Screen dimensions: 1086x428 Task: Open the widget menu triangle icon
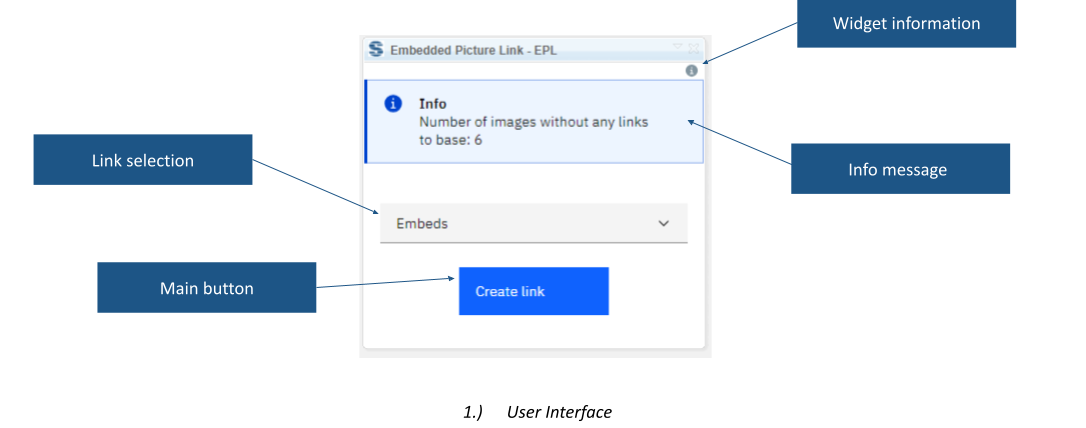tap(677, 46)
